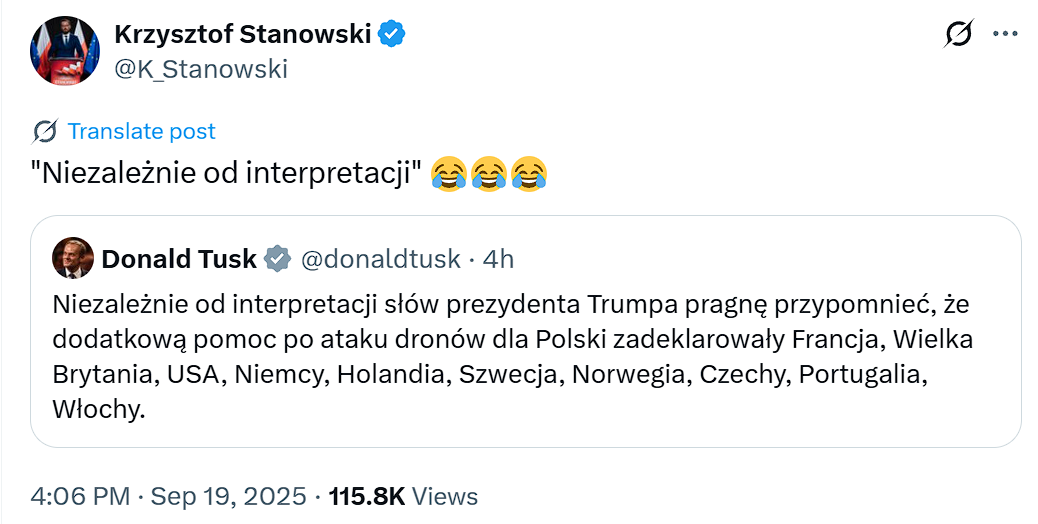Screen dimensions: 1038x524
Task: Open the @K_Stanowski handle link
Action: [x=201, y=68]
